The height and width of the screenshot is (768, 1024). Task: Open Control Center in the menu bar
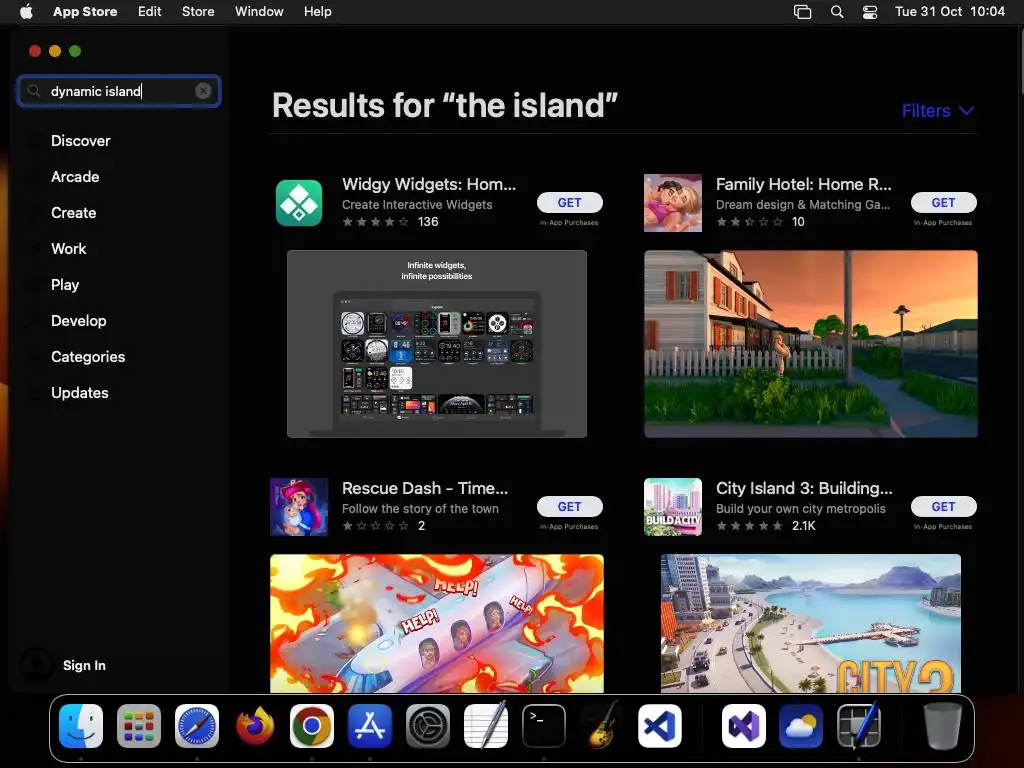point(870,12)
